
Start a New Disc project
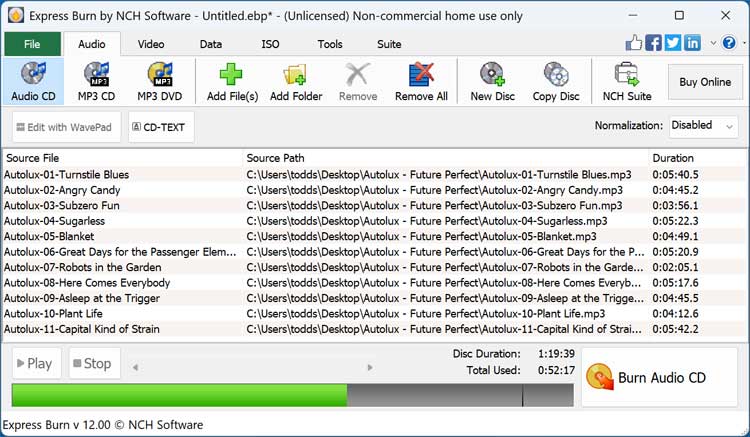[492, 81]
